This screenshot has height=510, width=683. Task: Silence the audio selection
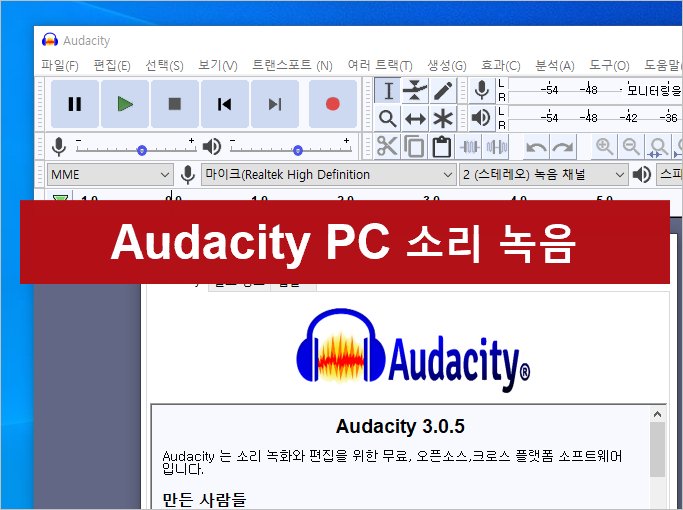[x=497, y=147]
